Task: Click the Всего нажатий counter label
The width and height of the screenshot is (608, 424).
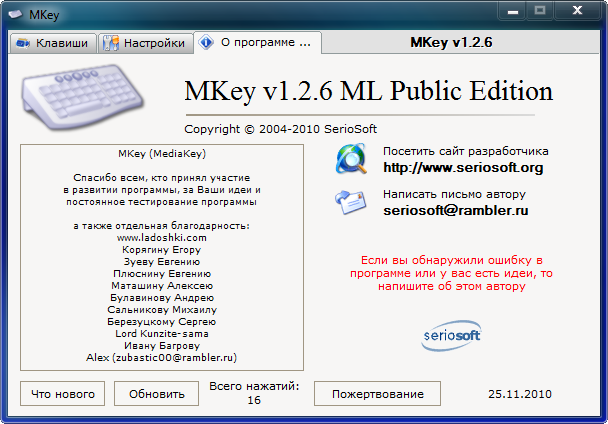Action: pyautogui.click(x=254, y=386)
